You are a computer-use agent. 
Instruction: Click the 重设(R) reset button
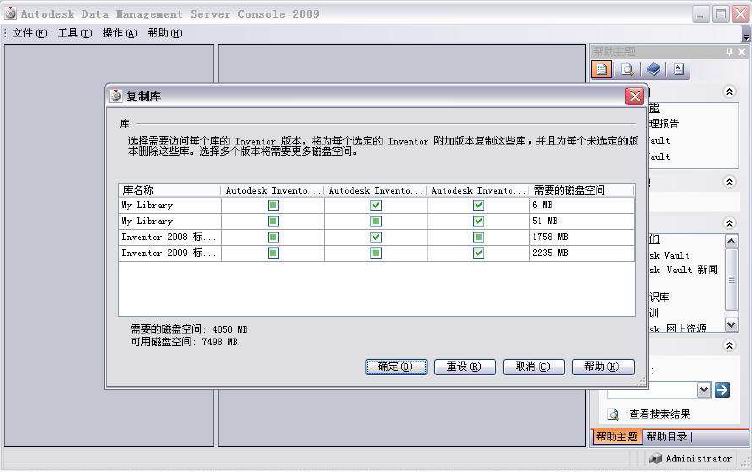[x=464, y=367]
